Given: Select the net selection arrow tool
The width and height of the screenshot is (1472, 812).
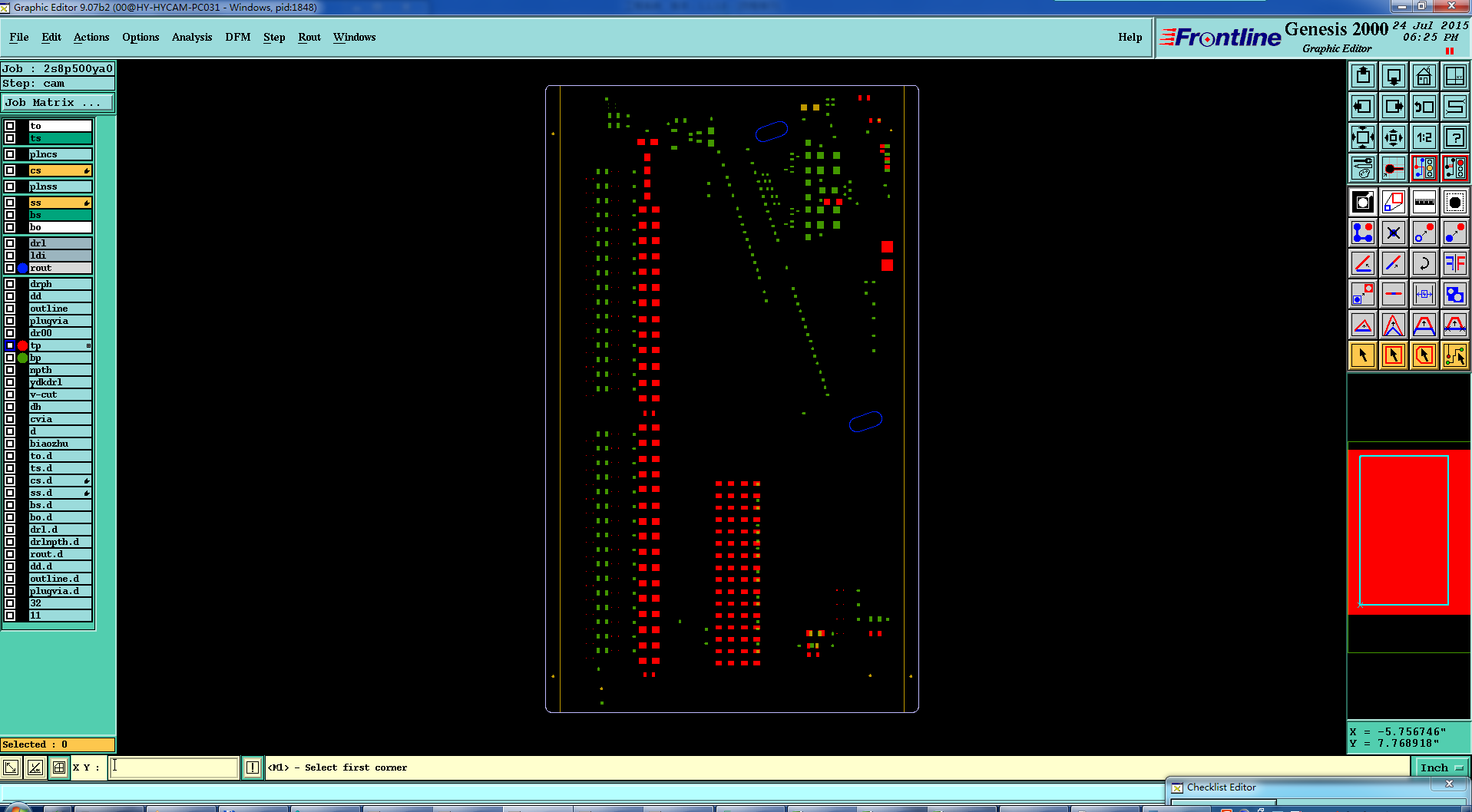Looking at the screenshot, I should tap(1455, 355).
